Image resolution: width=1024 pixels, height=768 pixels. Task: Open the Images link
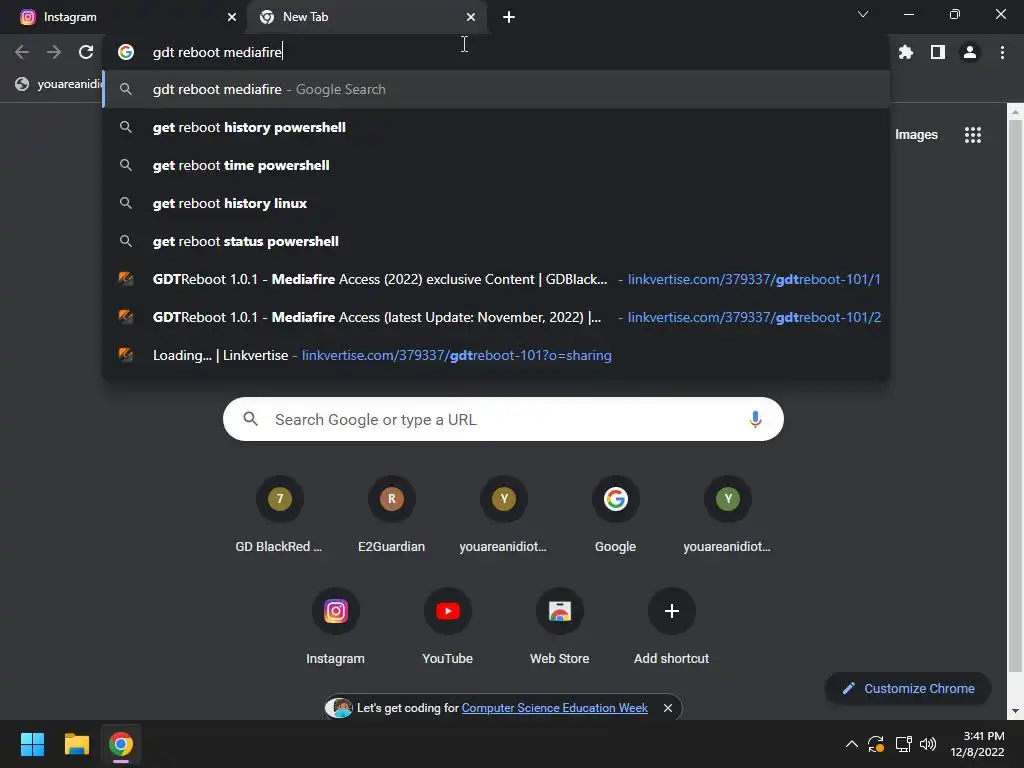point(916,135)
